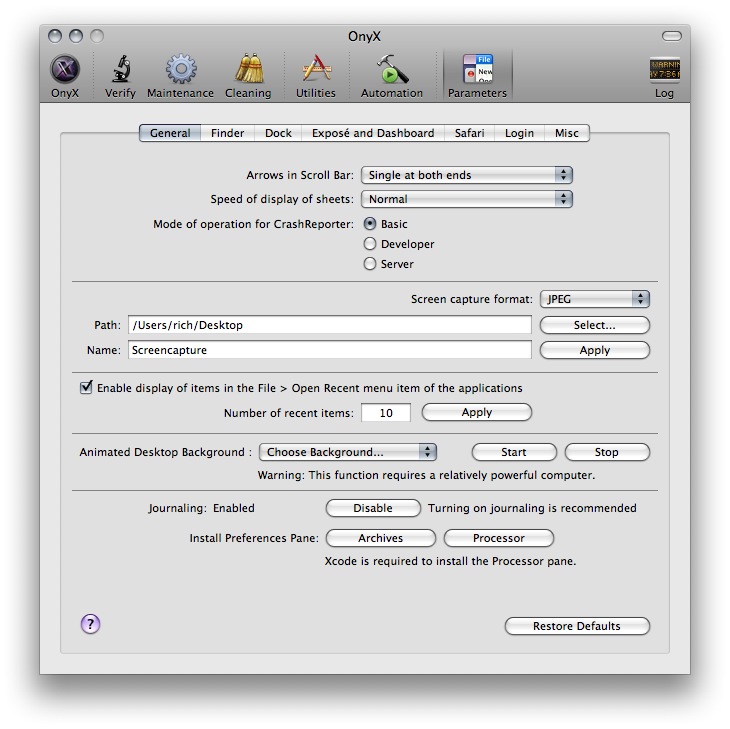Click the 'Mode of operation for CrashReporter:' label
Image resolution: width=730 pixels, height=729 pixels.
click(x=253, y=224)
